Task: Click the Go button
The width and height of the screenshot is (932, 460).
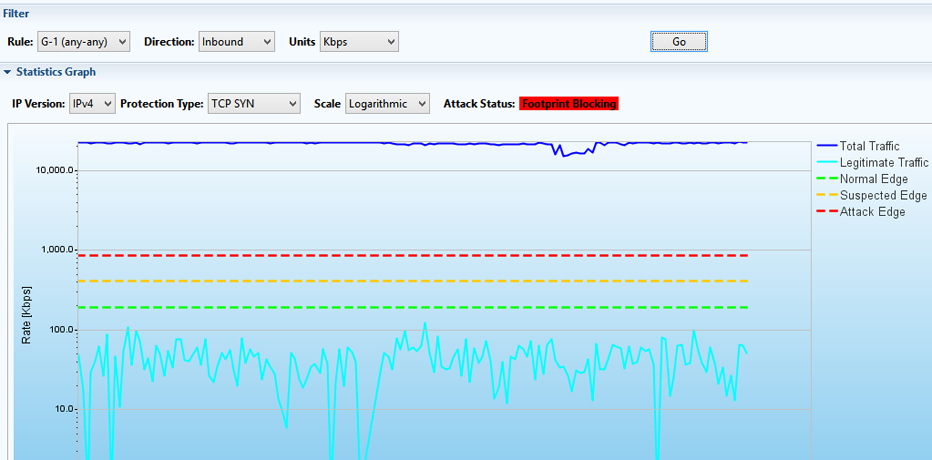Action: coord(679,42)
